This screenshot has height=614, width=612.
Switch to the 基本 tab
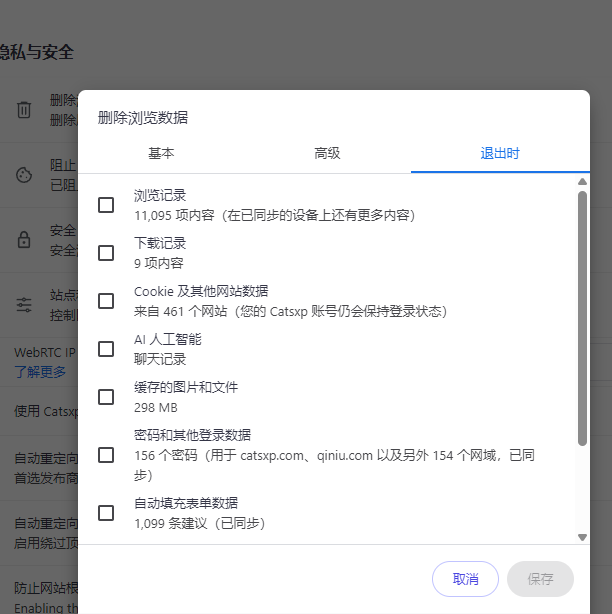pyautogui.click(x=161, y=153)
